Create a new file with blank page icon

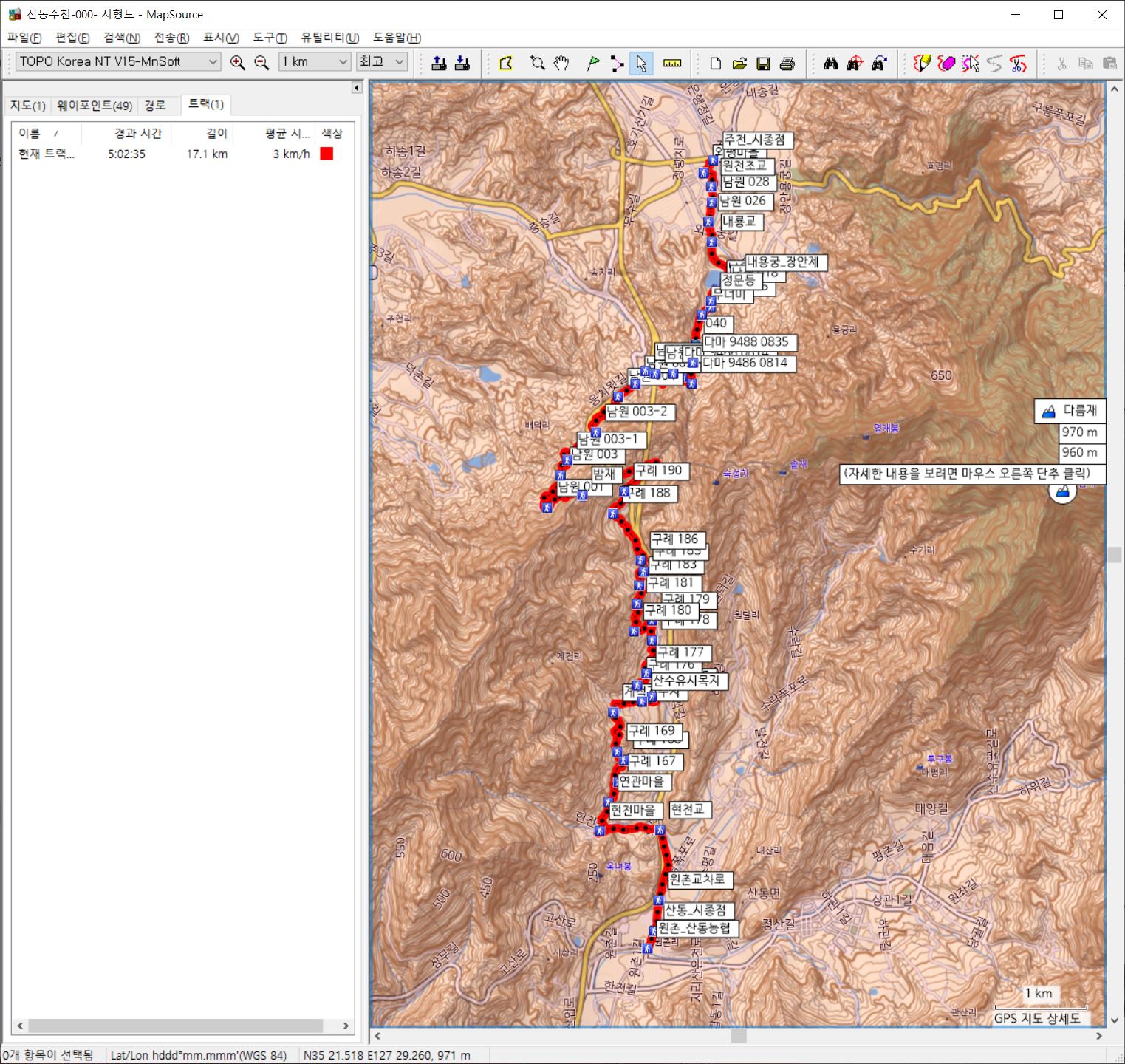[x=715, y=63]
